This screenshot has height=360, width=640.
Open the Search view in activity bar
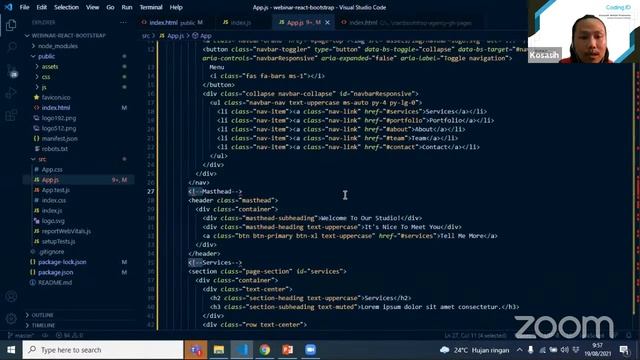coord(11,47)
